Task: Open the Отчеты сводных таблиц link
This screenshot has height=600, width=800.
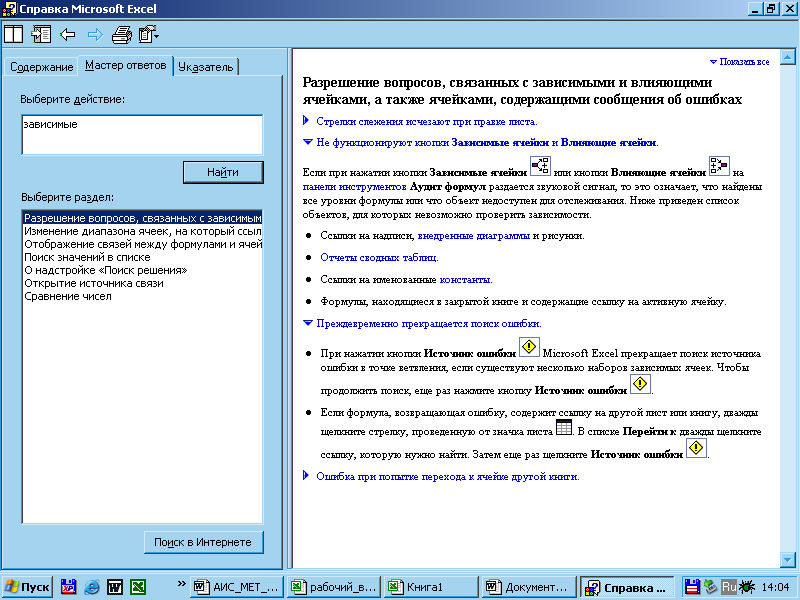Action: 379,258
